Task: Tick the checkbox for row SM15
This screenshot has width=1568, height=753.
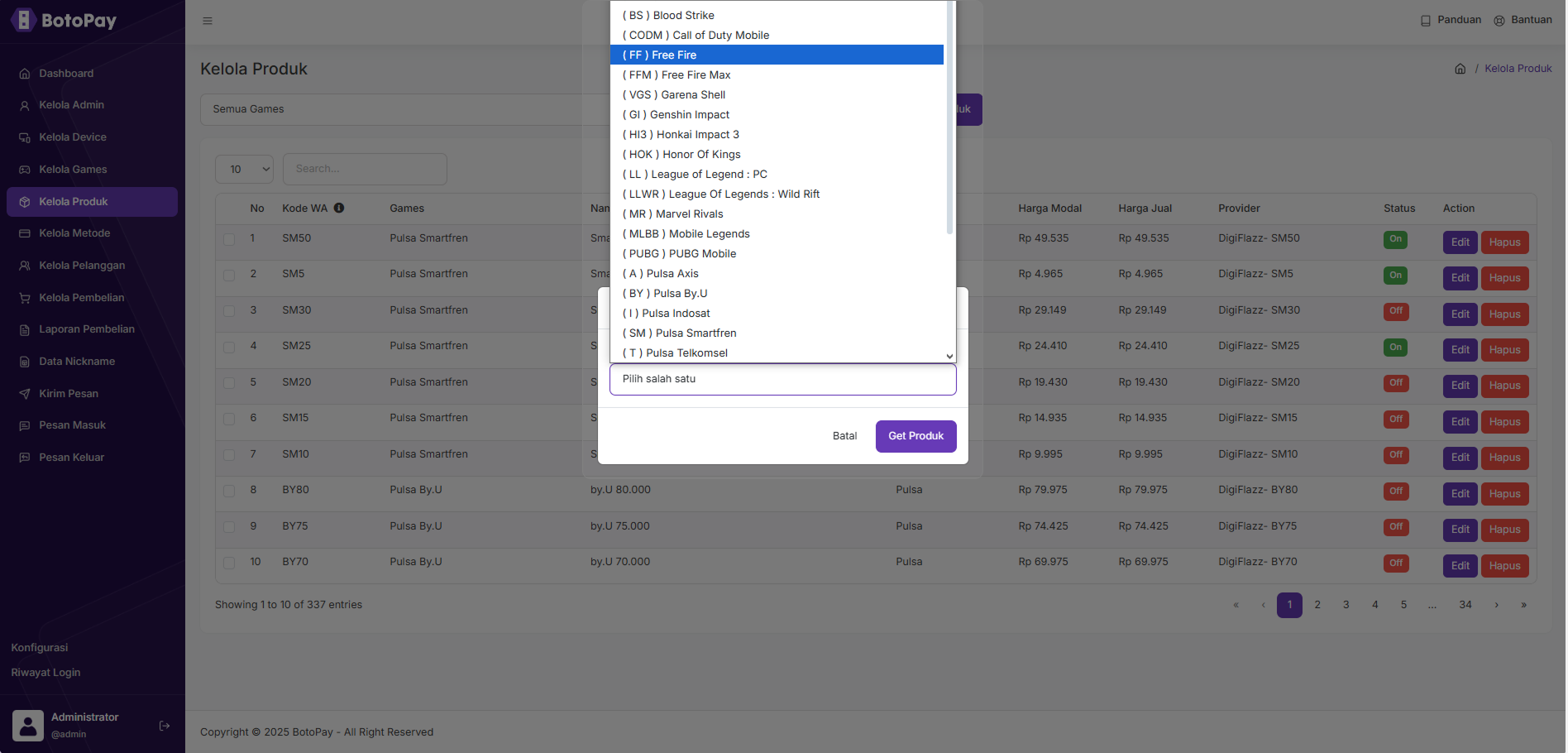Action: [x=229, y=419]
